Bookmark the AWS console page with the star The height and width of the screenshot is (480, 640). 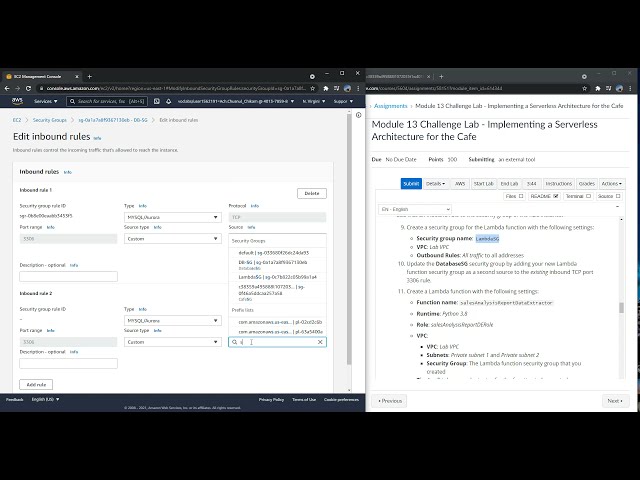(x=313, y=88)
